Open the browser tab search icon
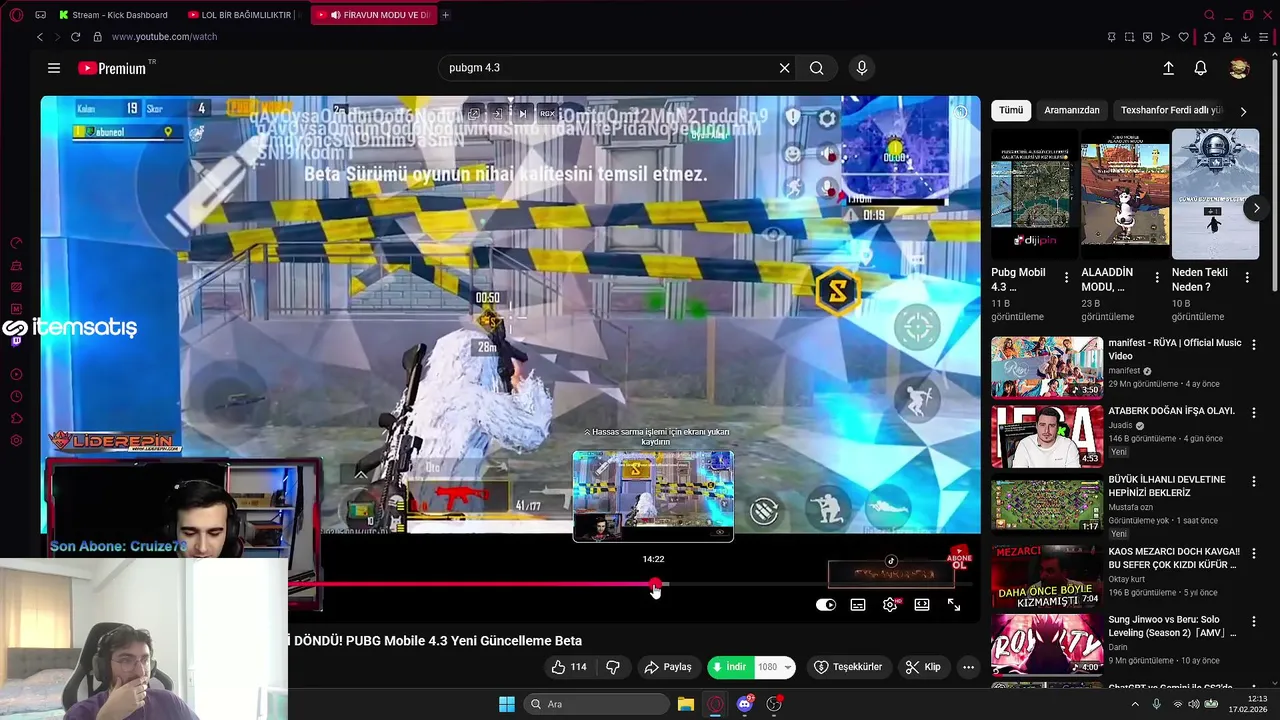The width and height of the screenshot is (1280, 720). [1209, 15]
